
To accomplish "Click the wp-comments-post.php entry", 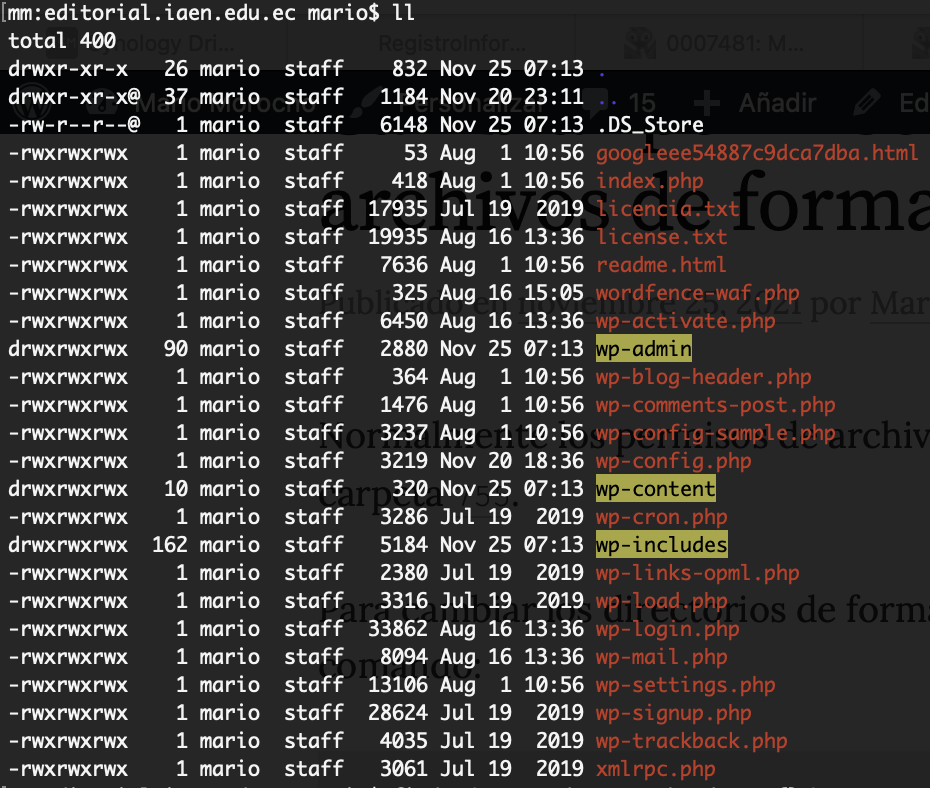I will (715, 405).
